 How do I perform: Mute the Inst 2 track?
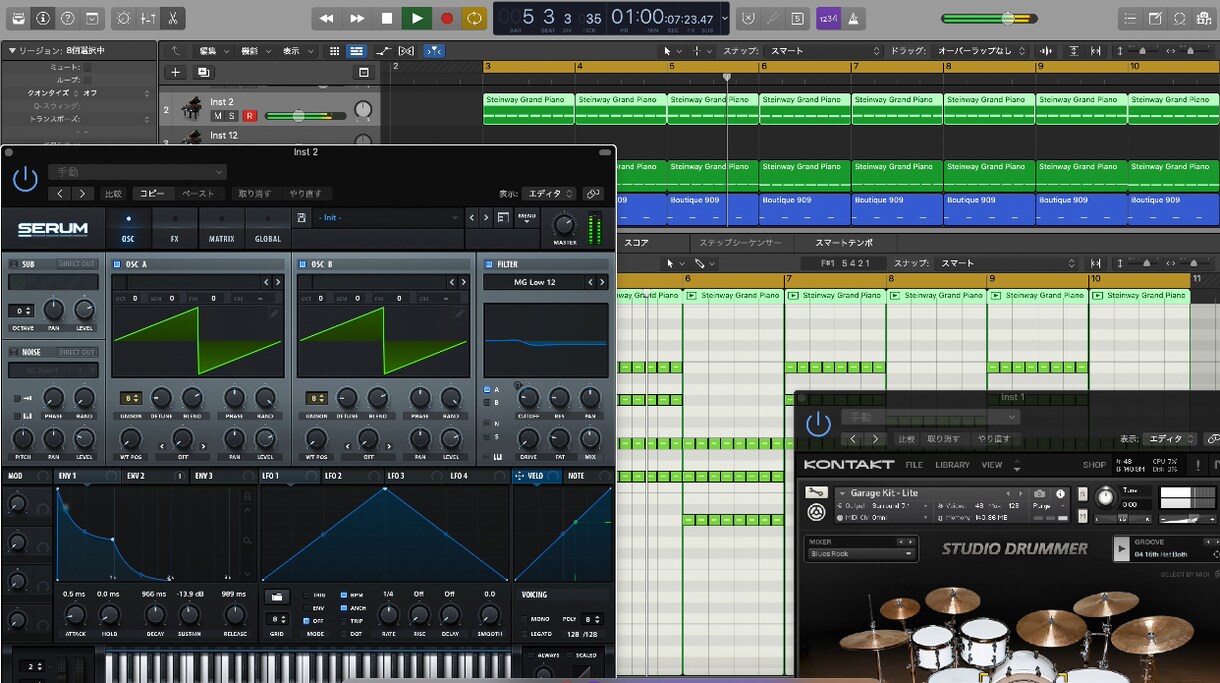(x=217, y=116)
